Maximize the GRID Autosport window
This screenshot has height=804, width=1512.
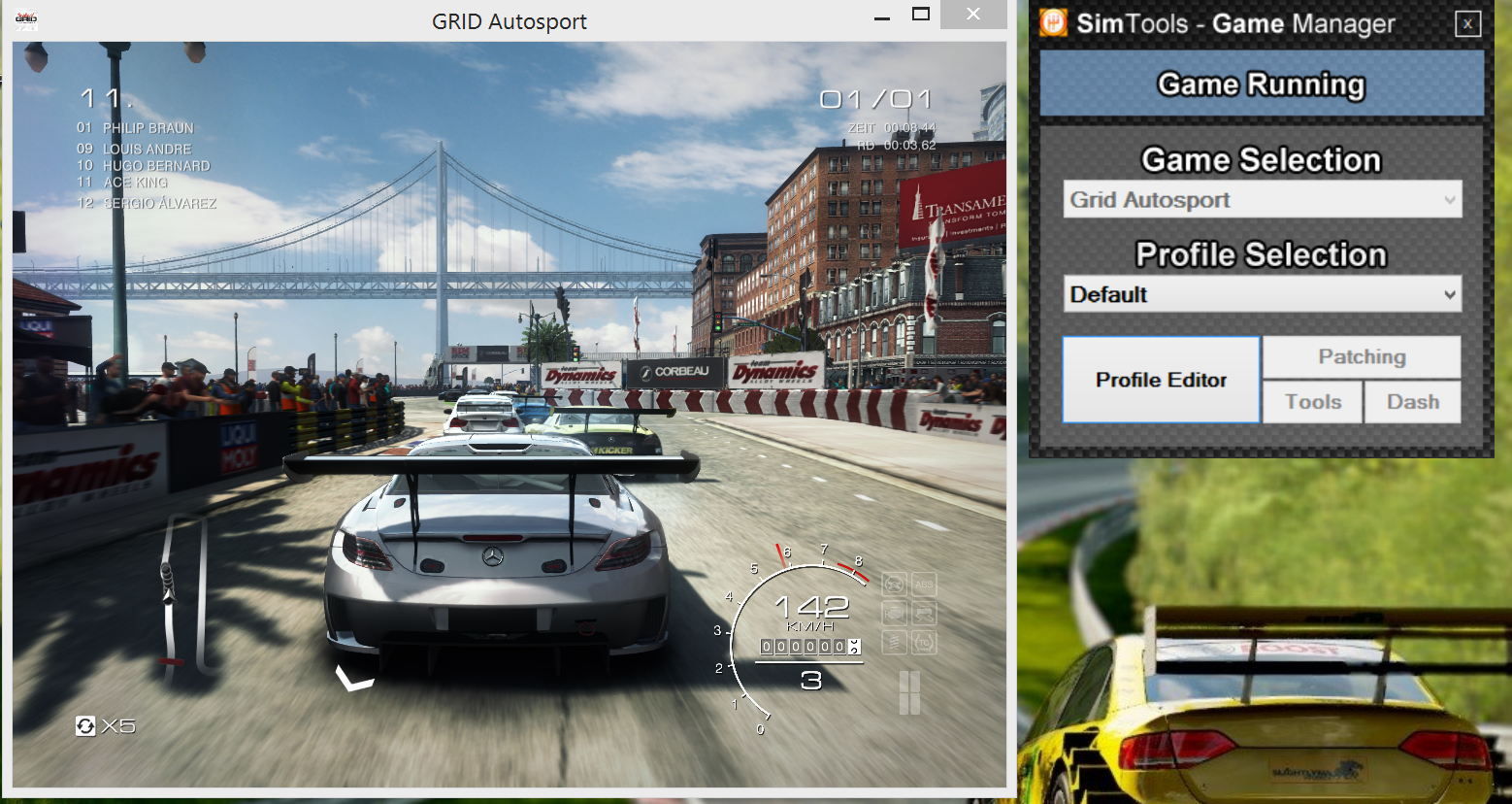pos(921,15)
